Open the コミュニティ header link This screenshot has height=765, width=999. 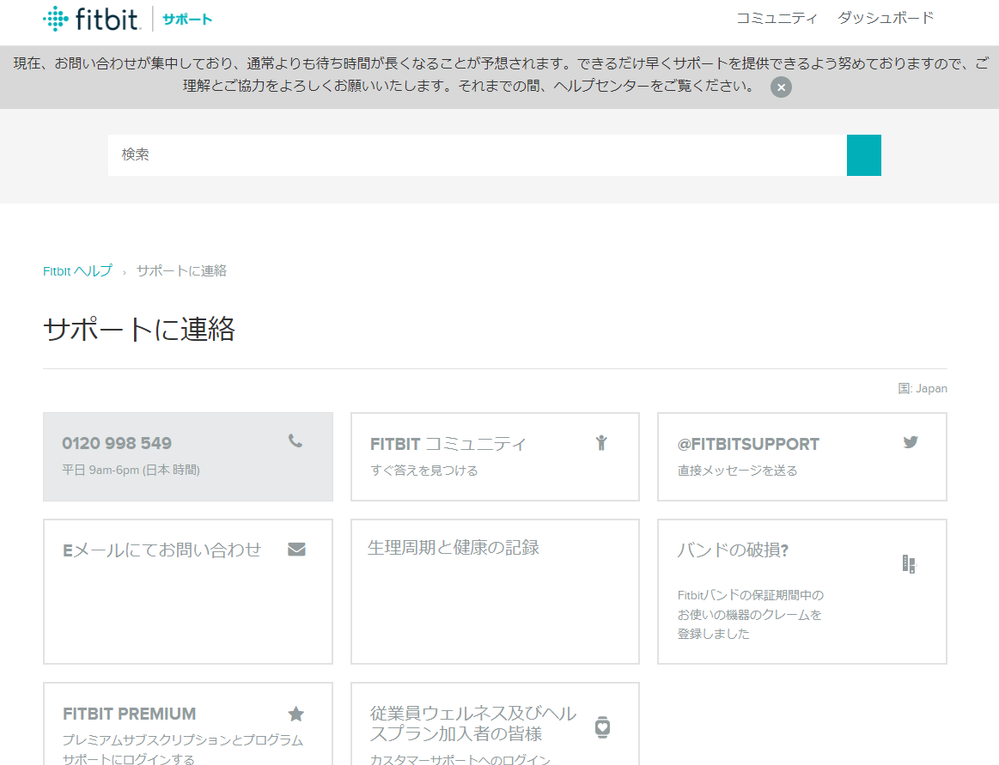777,18
